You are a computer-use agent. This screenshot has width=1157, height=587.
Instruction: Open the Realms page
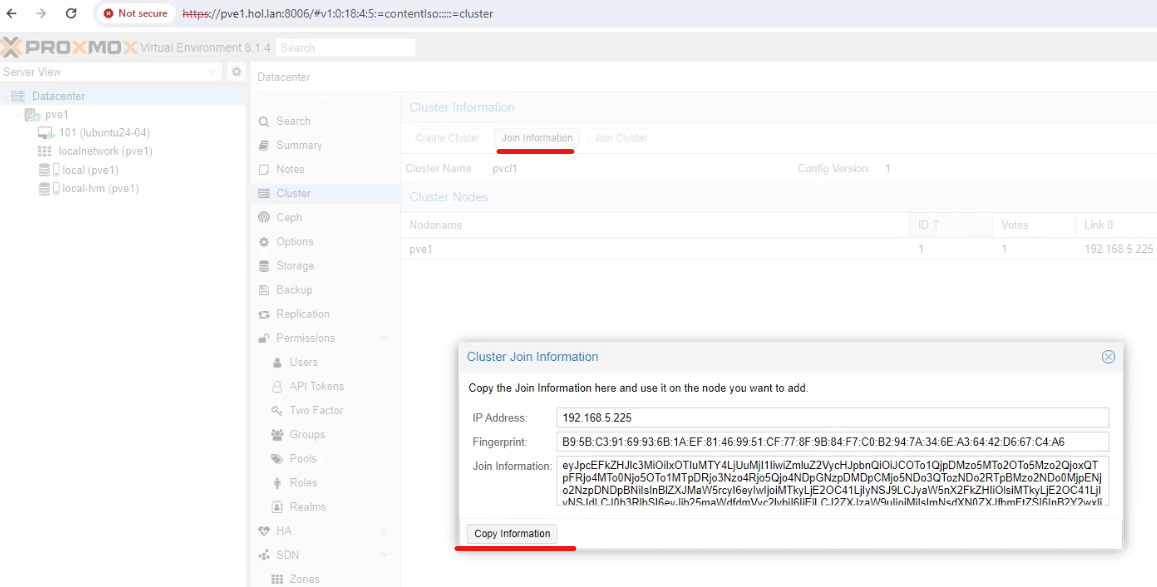(x=308, y=507)
